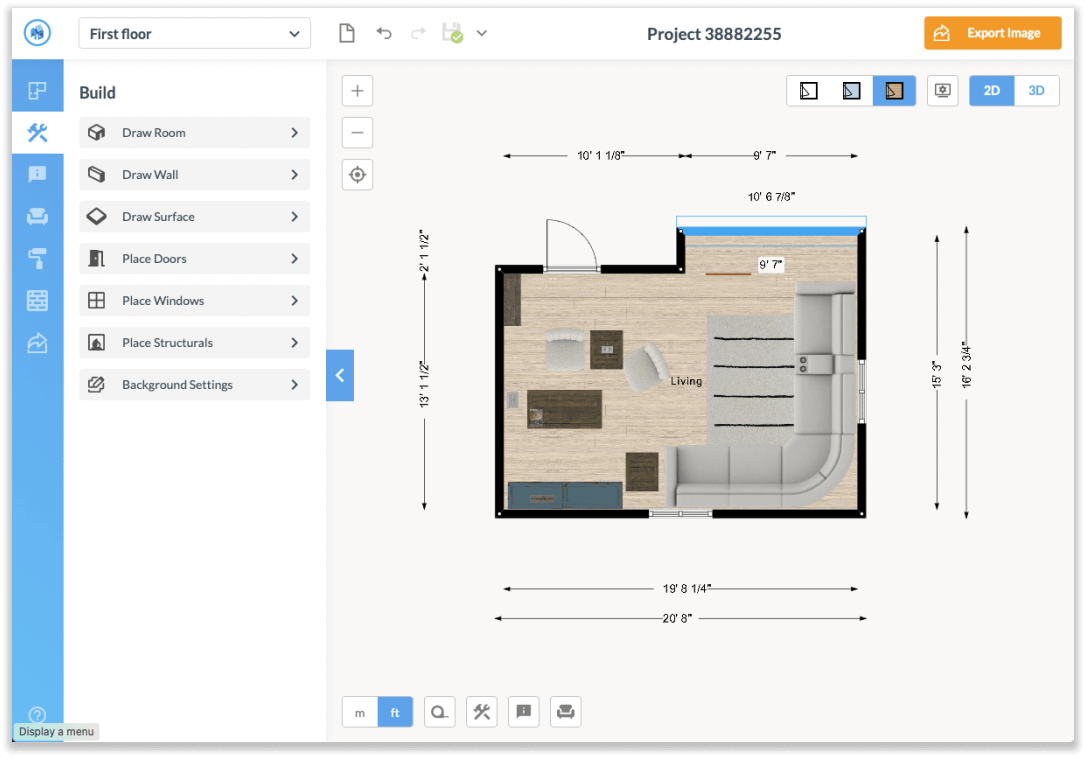
Task: Click the Export Image button
Action: coord(992,32)
